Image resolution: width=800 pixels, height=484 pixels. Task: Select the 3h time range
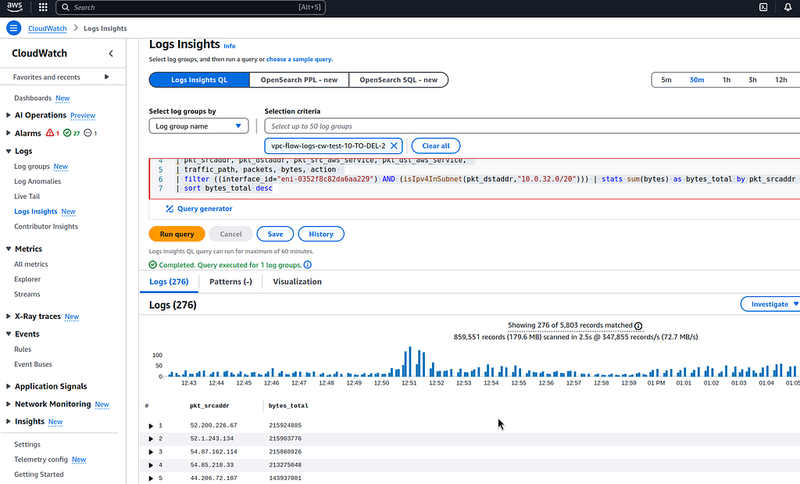click(x=753, y=80)
